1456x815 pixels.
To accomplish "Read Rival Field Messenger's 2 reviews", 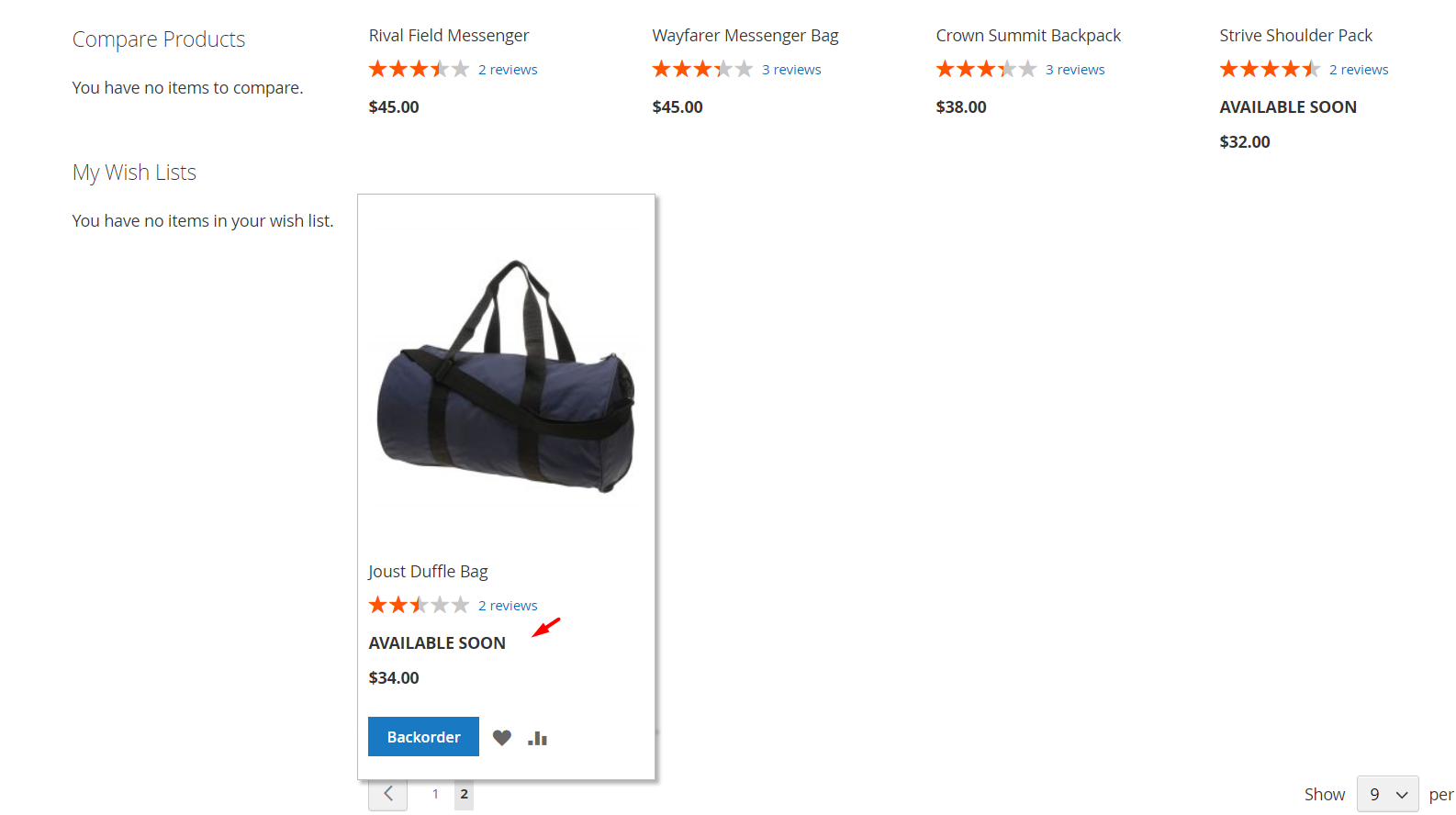I will click(x=508, y=70).
